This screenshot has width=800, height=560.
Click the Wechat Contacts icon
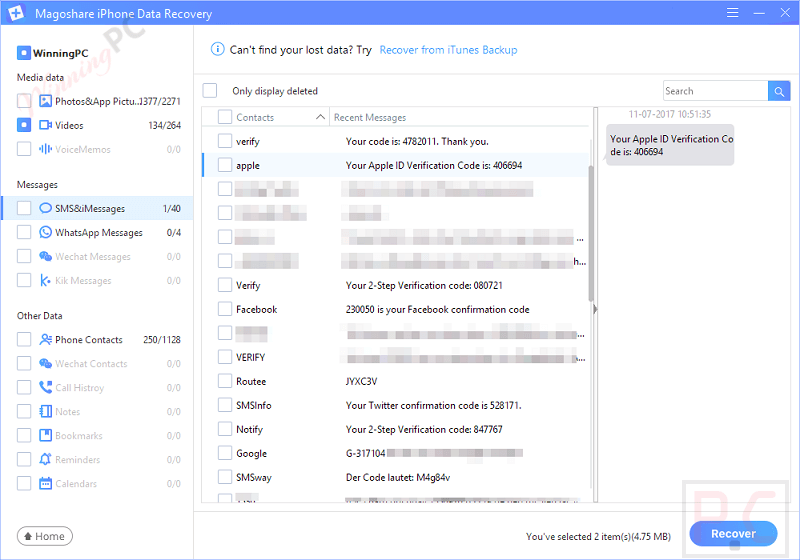click(x=45, y=363)
